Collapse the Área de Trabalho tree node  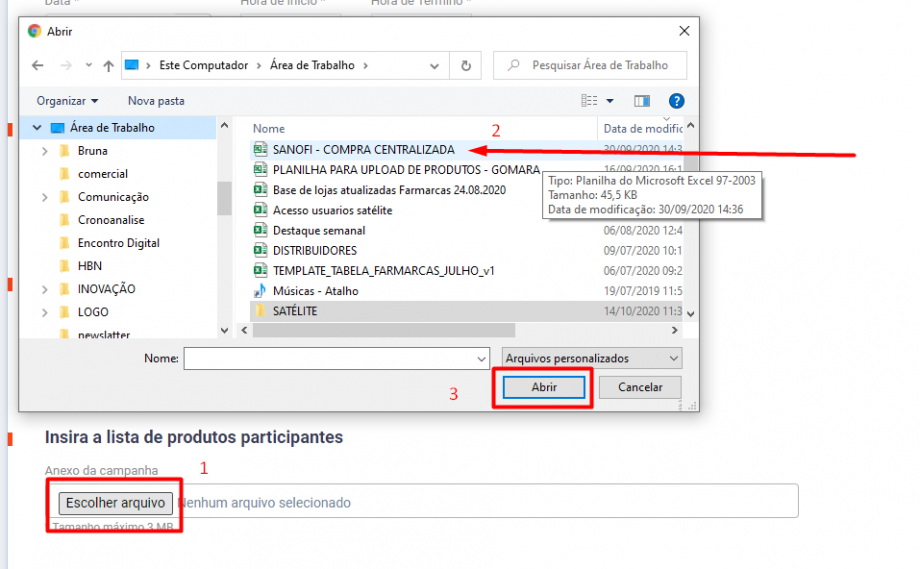[37, 128]
